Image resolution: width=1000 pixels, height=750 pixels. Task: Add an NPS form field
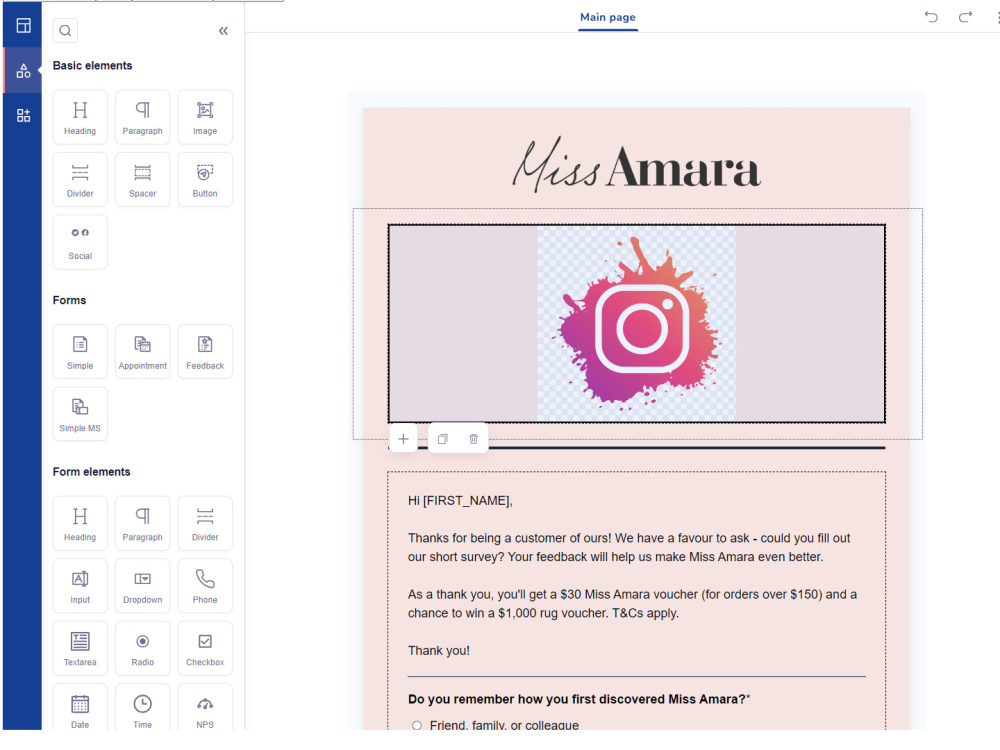[205, 708]
